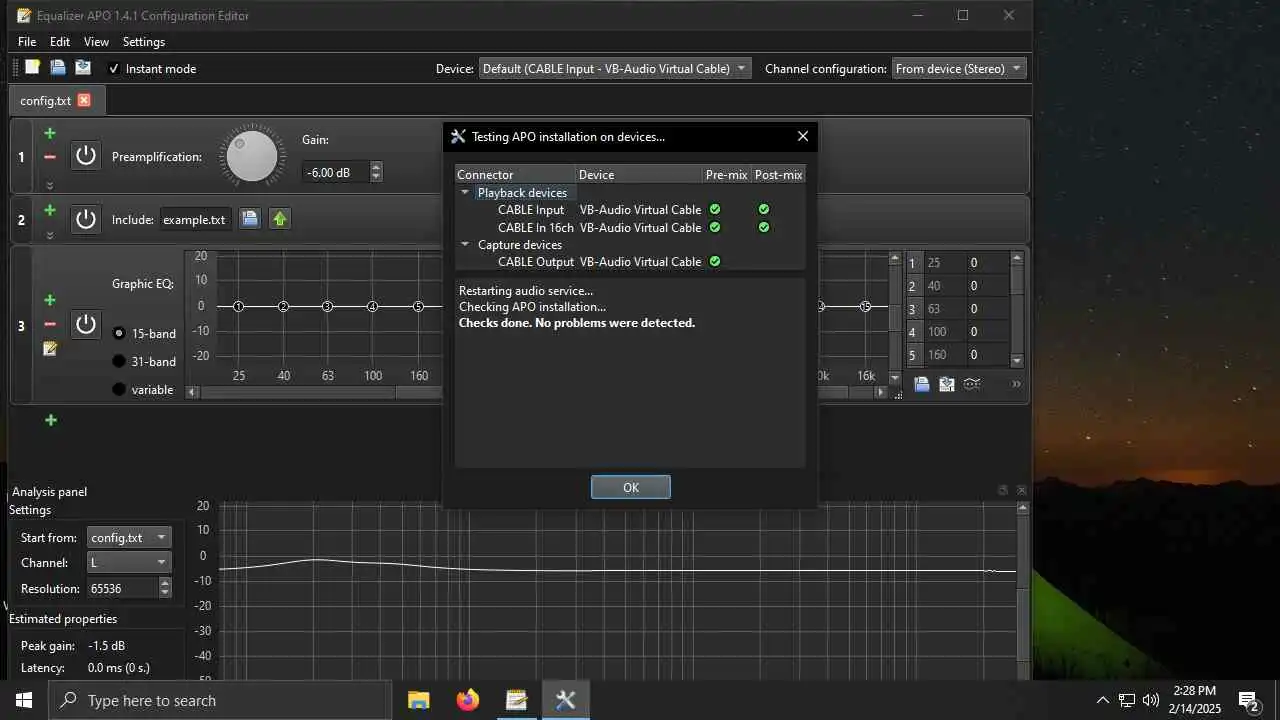The image size is (1280, 720).
Task: Close the config.txt tab
Action: [84, 100]
